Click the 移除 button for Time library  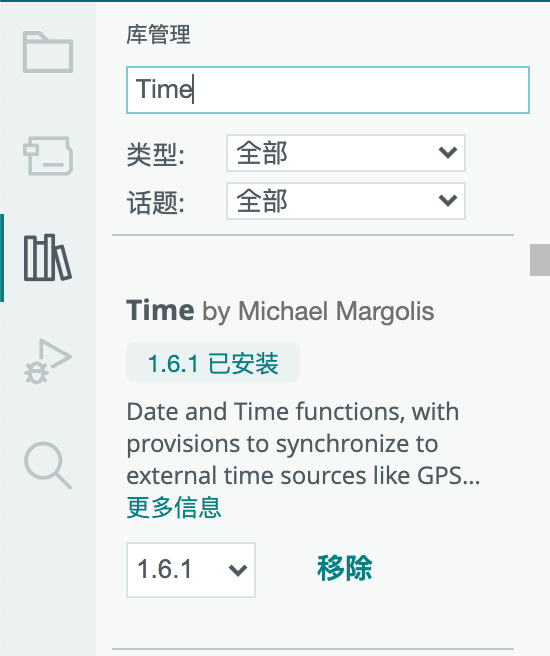click(x=344, y=569)
